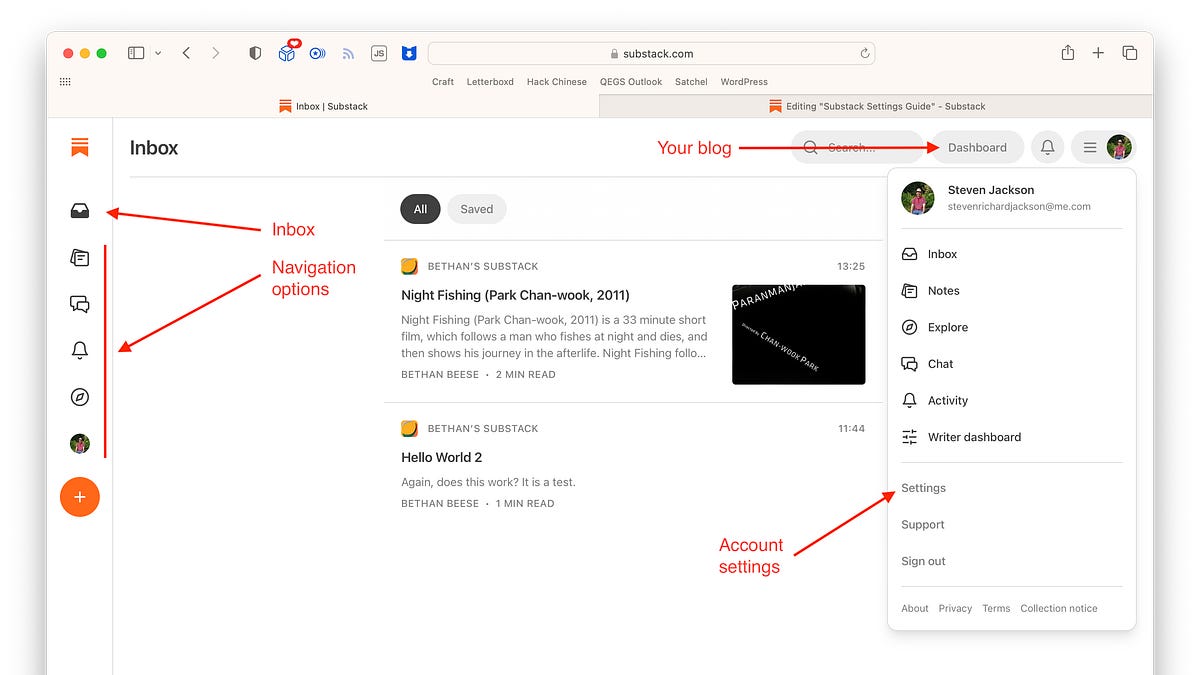Click the shield privacy report icon

pos(255,53)
